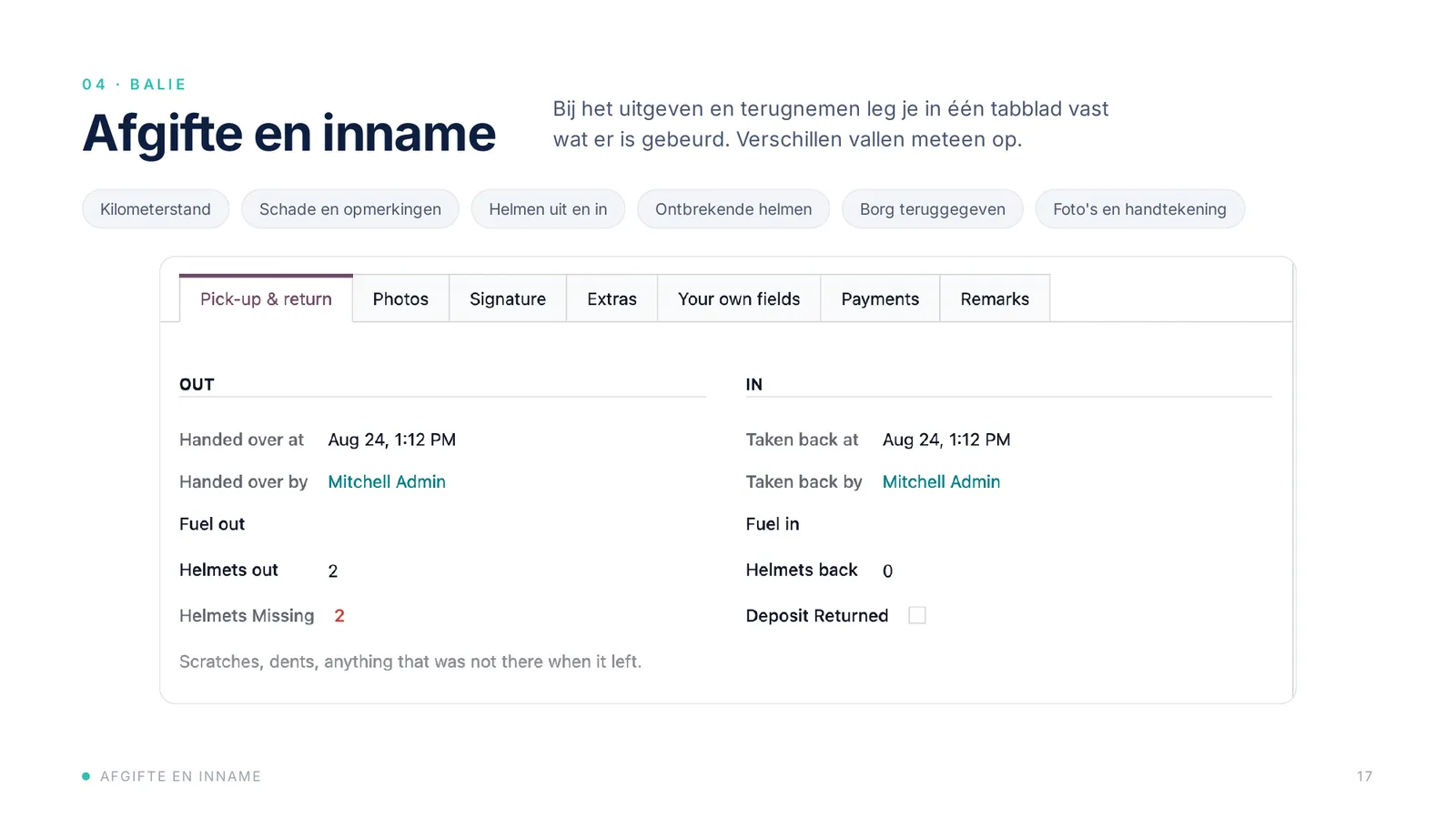Go to the Your own fields tab

(x=739, y=298)
